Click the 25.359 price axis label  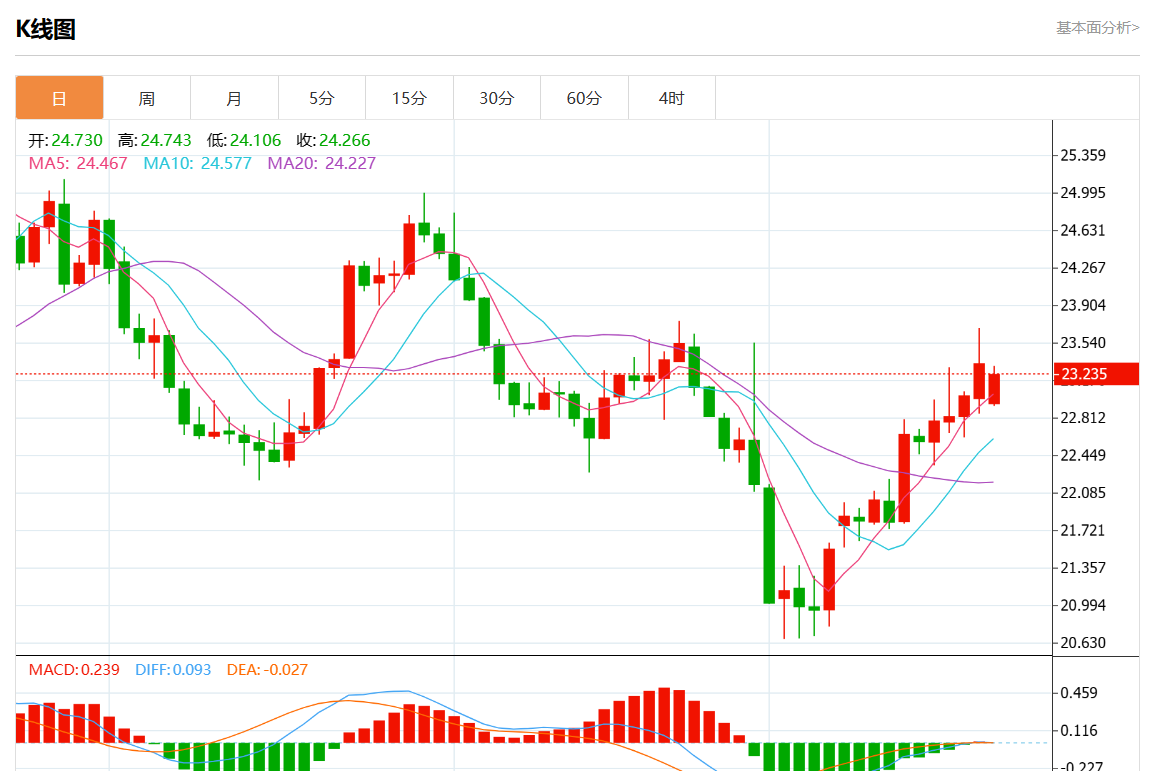pyautogui.click(x=1083, y=155)
